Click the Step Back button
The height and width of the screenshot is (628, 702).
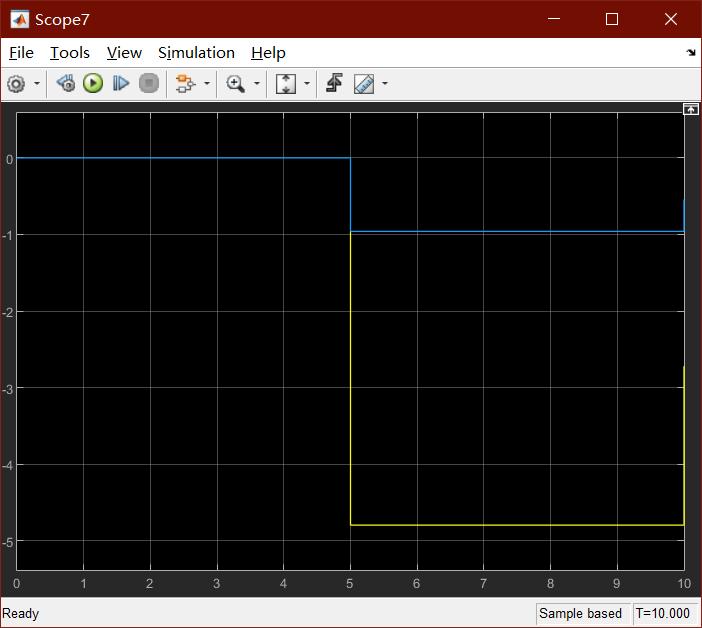pos(65,84)
